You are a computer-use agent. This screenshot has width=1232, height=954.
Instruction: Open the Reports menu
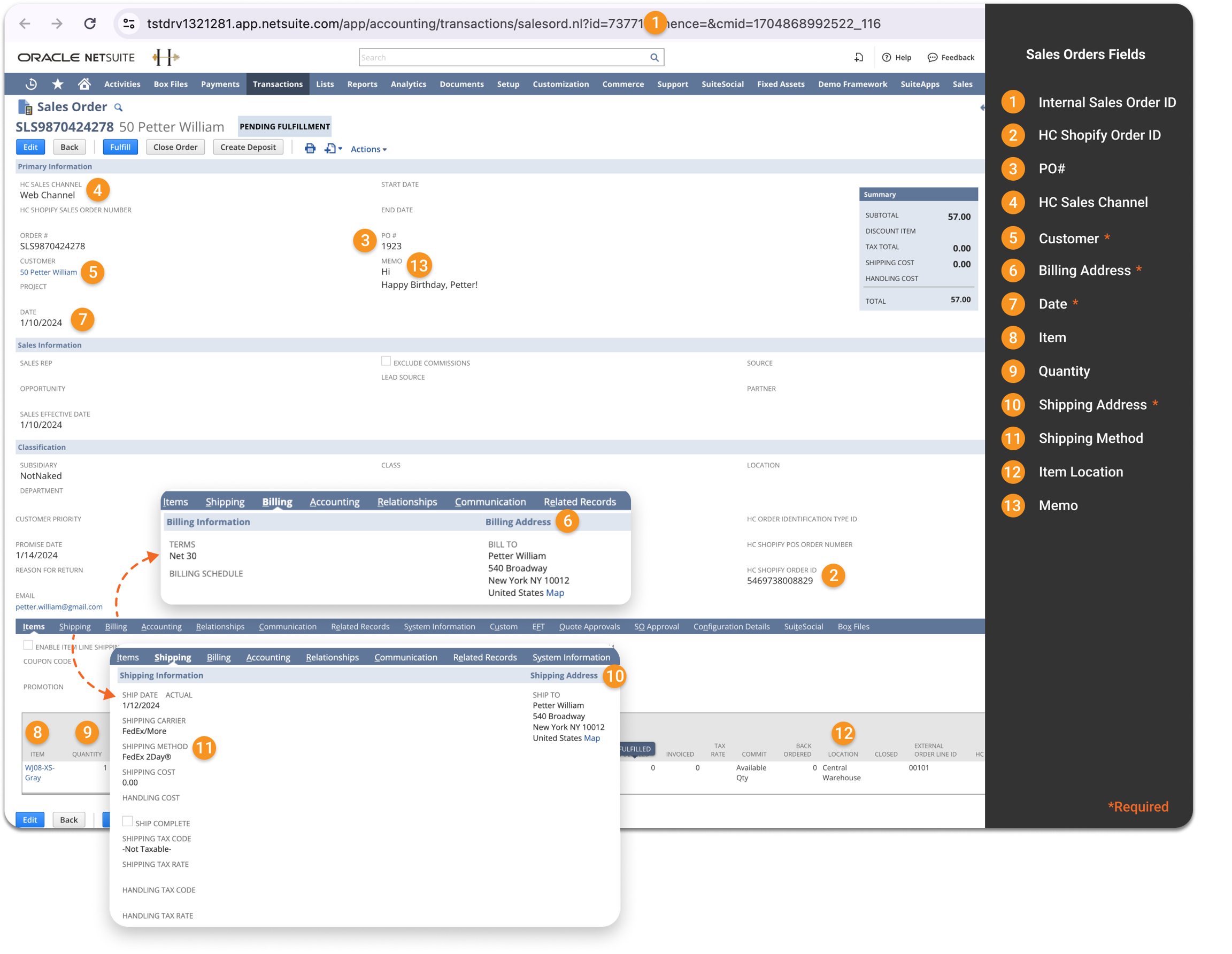click(362, 84)
